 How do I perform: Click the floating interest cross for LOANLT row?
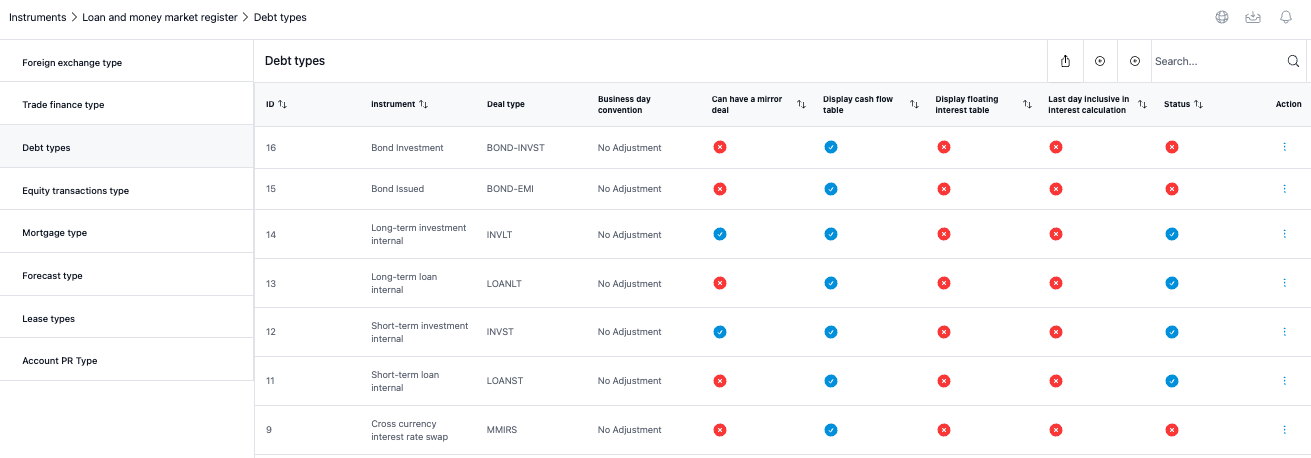(943, 283)
